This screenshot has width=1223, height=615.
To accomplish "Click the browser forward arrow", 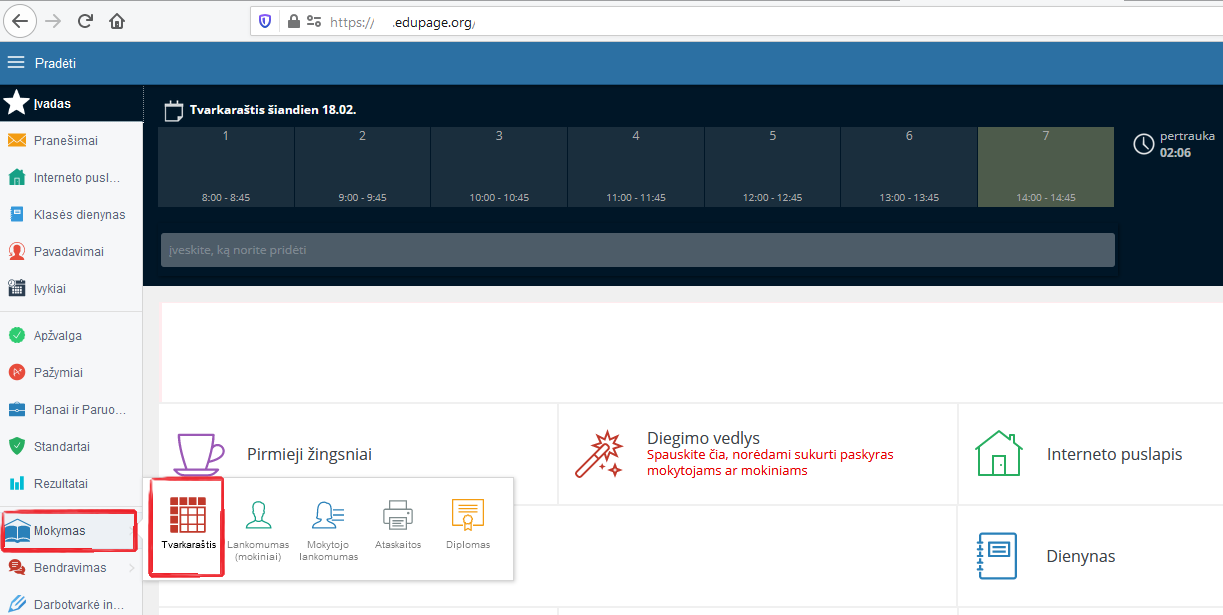I will [x=54, y=21].
